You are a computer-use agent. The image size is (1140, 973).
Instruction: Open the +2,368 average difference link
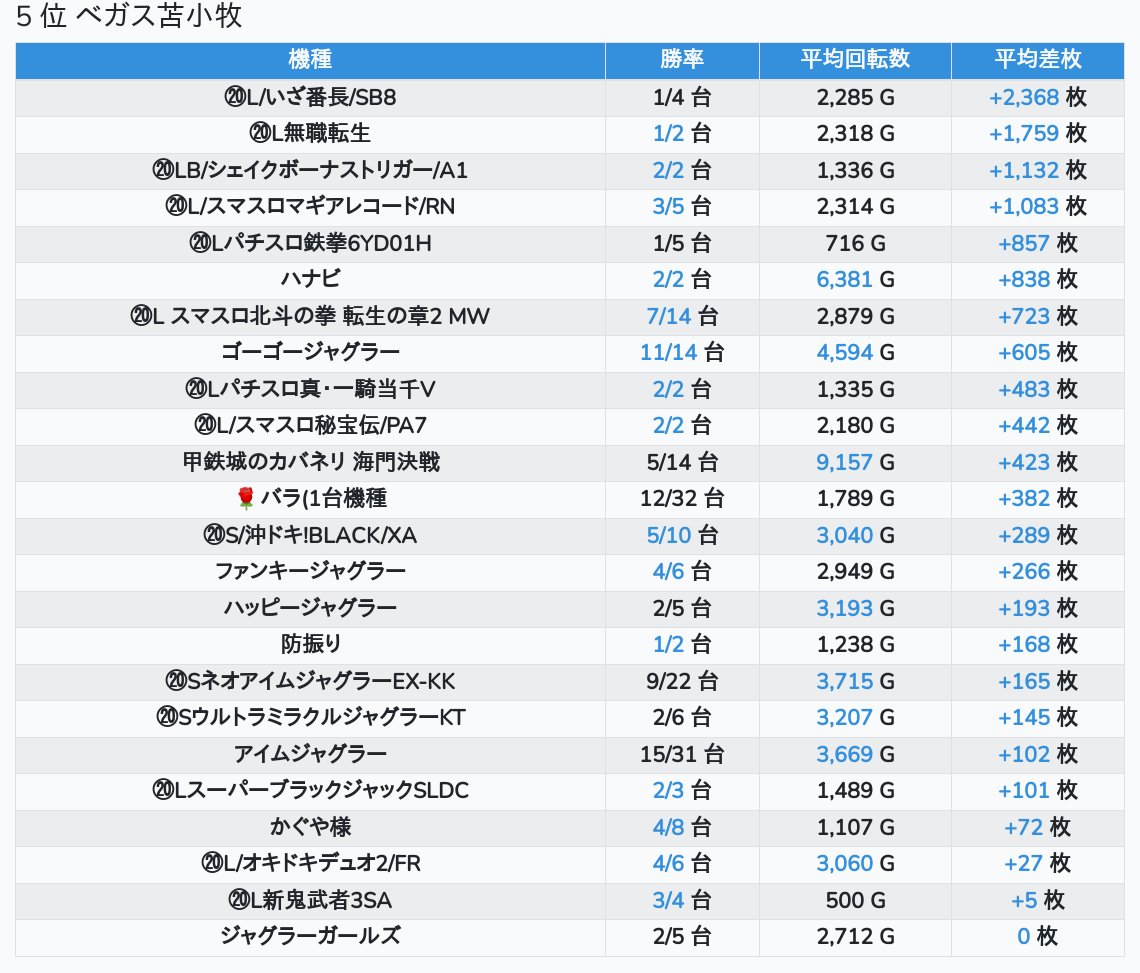point(1023,98)
